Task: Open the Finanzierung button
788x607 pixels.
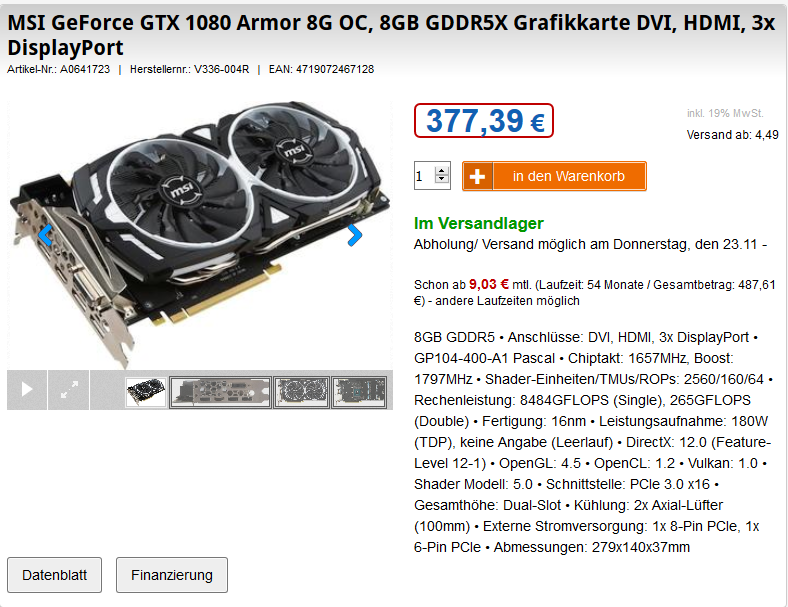Action: coord(172,575)
